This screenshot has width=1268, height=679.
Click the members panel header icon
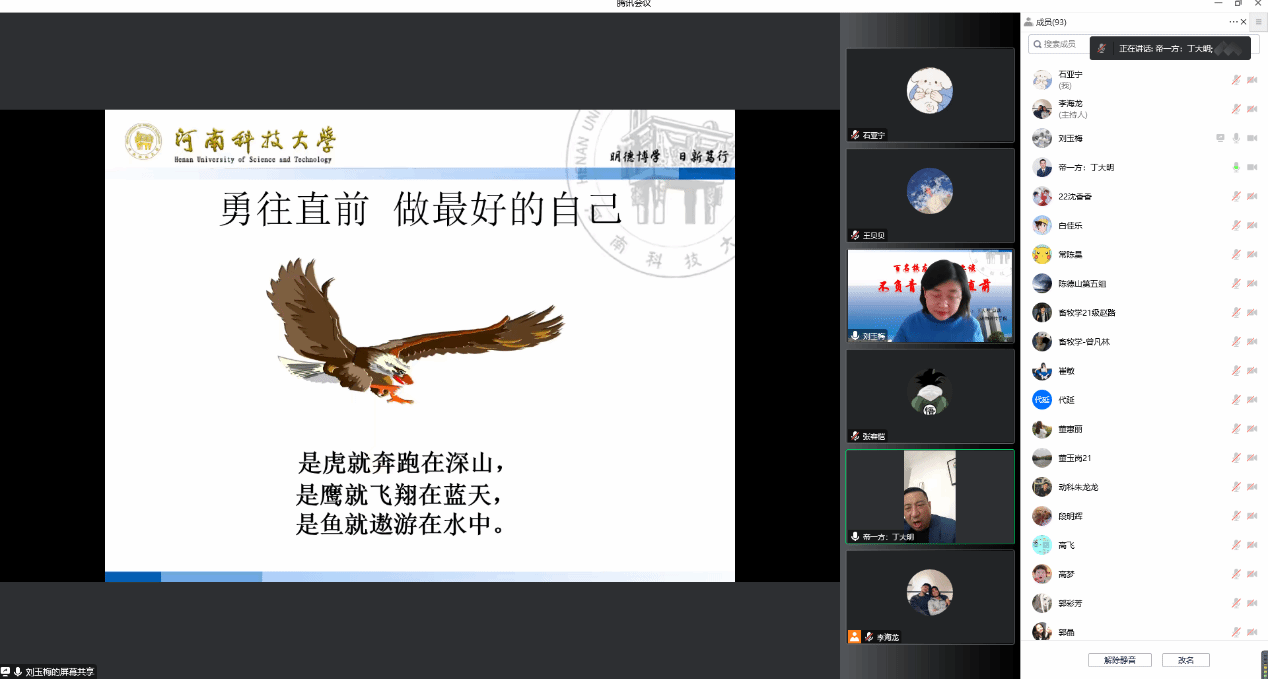point(1028,22)
